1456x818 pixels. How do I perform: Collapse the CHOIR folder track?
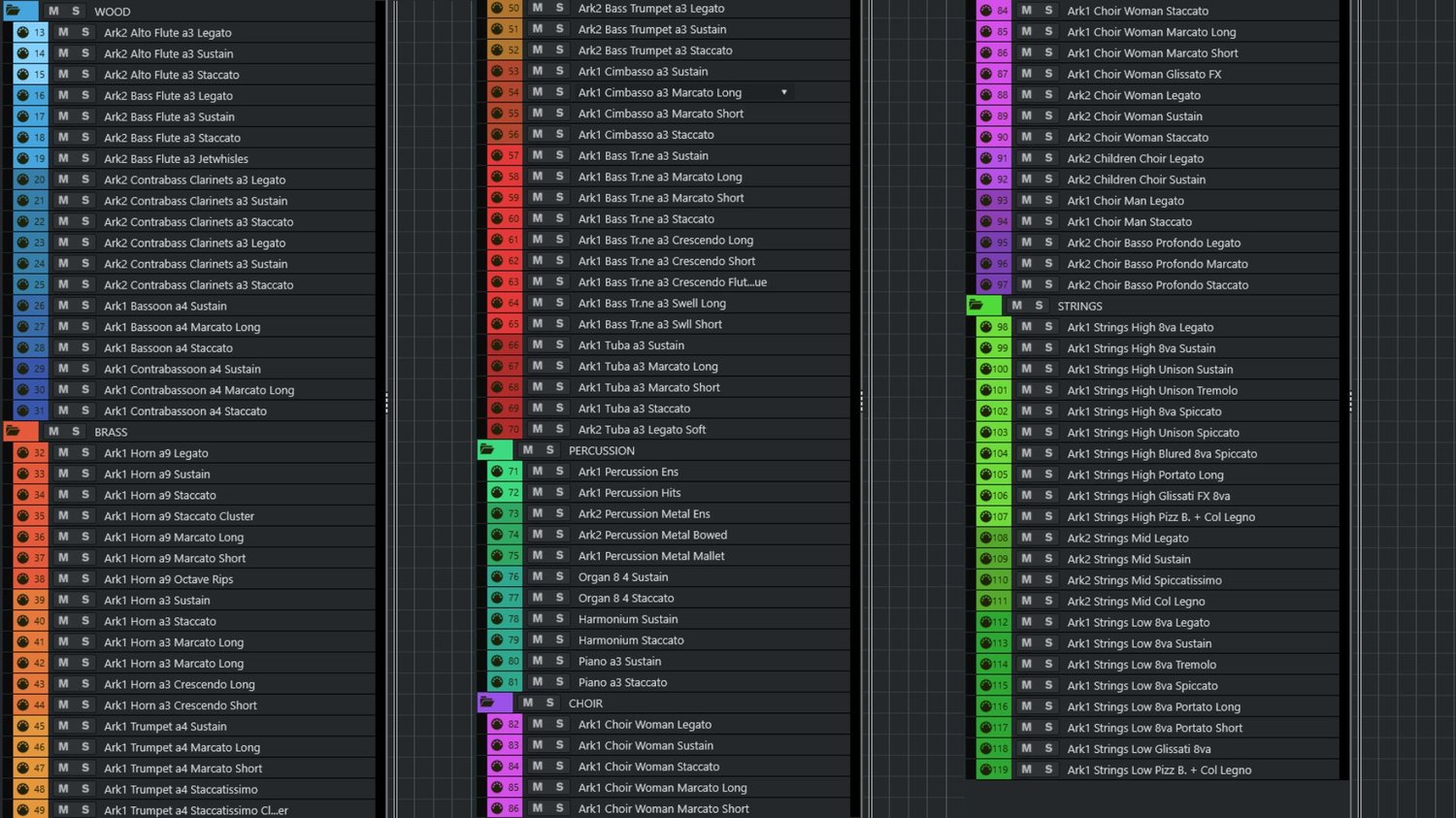(488, 703)
